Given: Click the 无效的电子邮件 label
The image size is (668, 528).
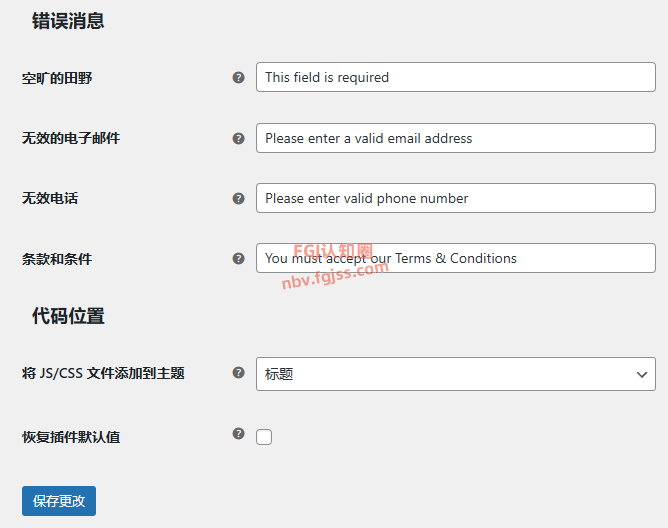Looking at the screenshot, I should click(71, 138).
